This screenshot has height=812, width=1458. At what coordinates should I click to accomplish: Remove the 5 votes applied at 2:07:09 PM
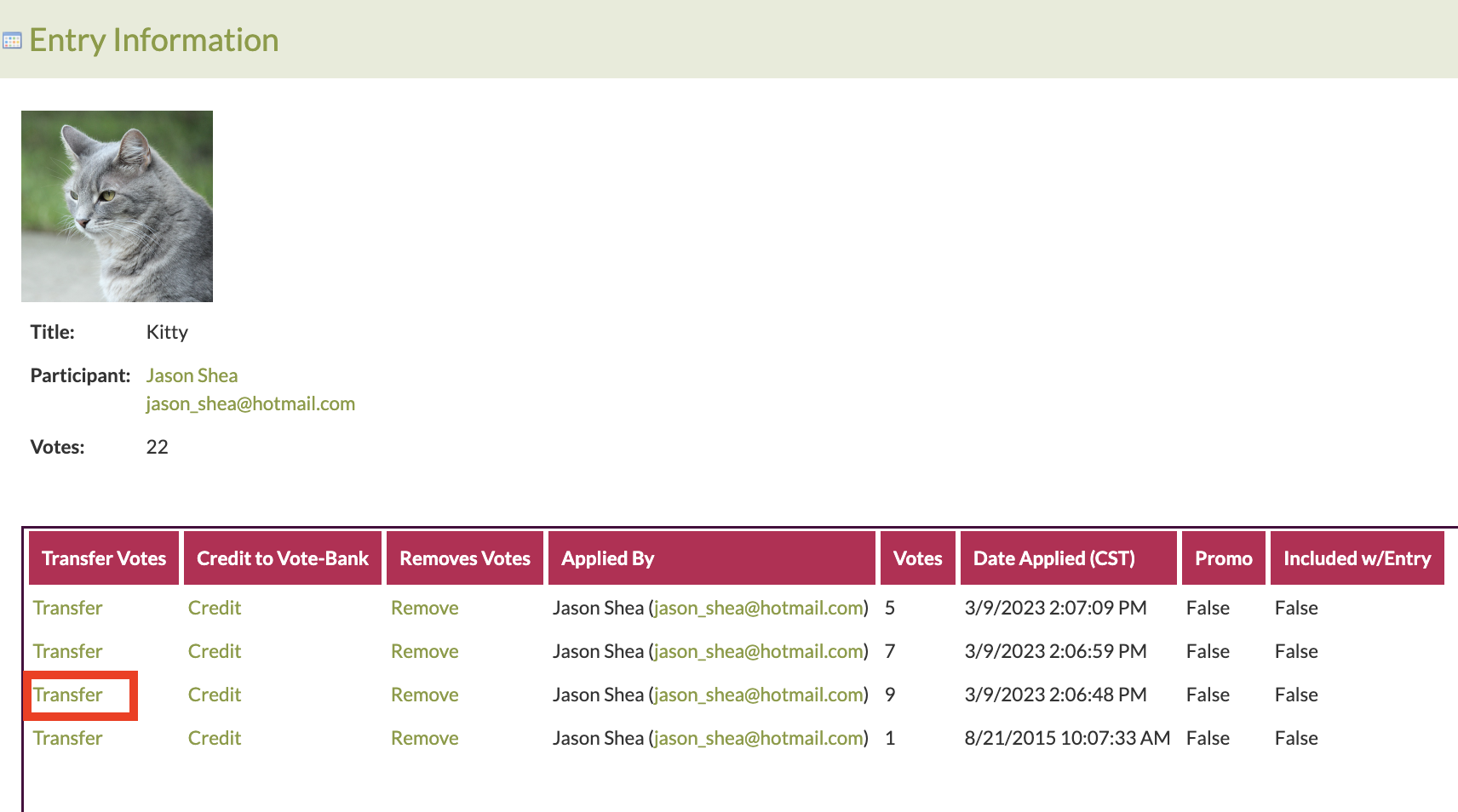[x=425, y=608]
